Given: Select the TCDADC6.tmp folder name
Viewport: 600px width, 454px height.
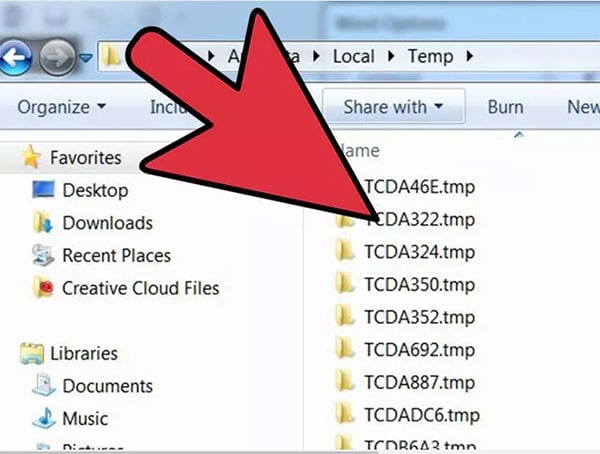Looking at the screenshot, I should (422, 415).
